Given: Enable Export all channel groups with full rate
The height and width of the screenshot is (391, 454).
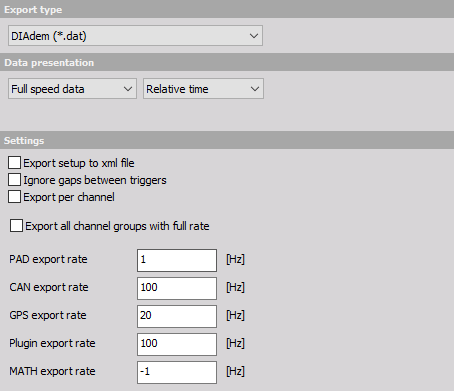Looking at the screenshot, I should coord(16,226).
